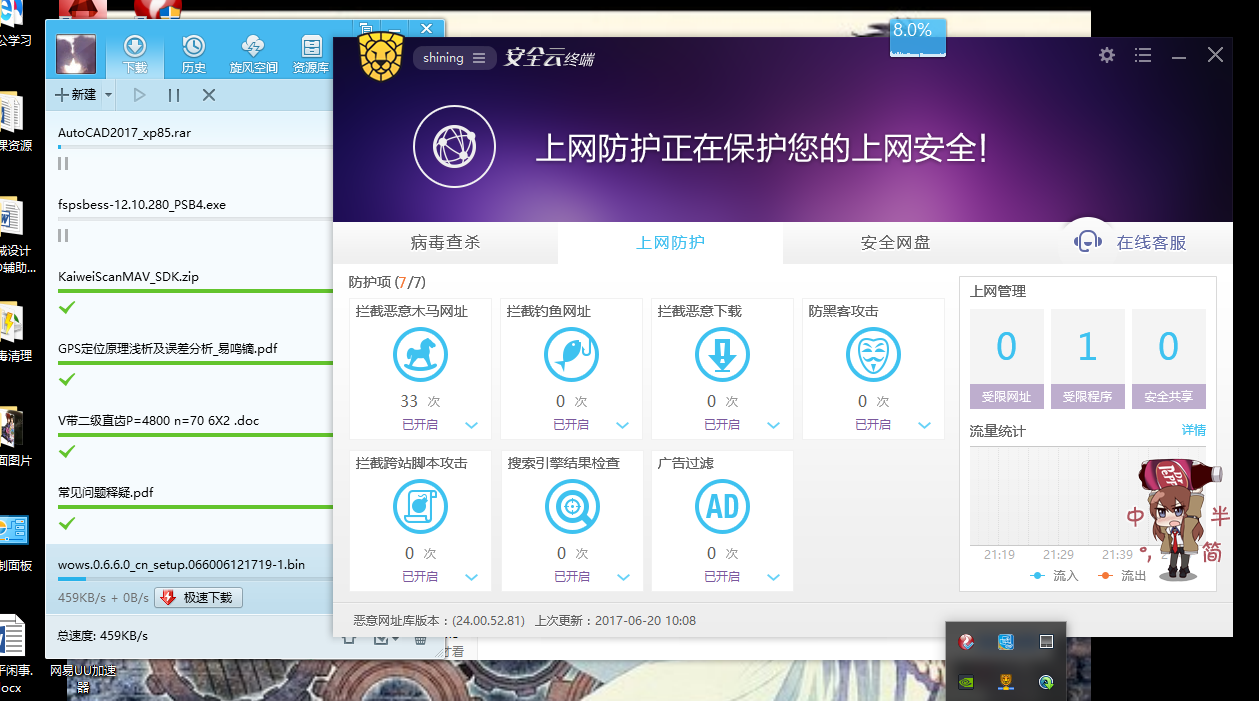Screen dimensions: 1259x701
Task: Open 旋风空间 tab
Action: pyautogui.click(x=253, y=55)
